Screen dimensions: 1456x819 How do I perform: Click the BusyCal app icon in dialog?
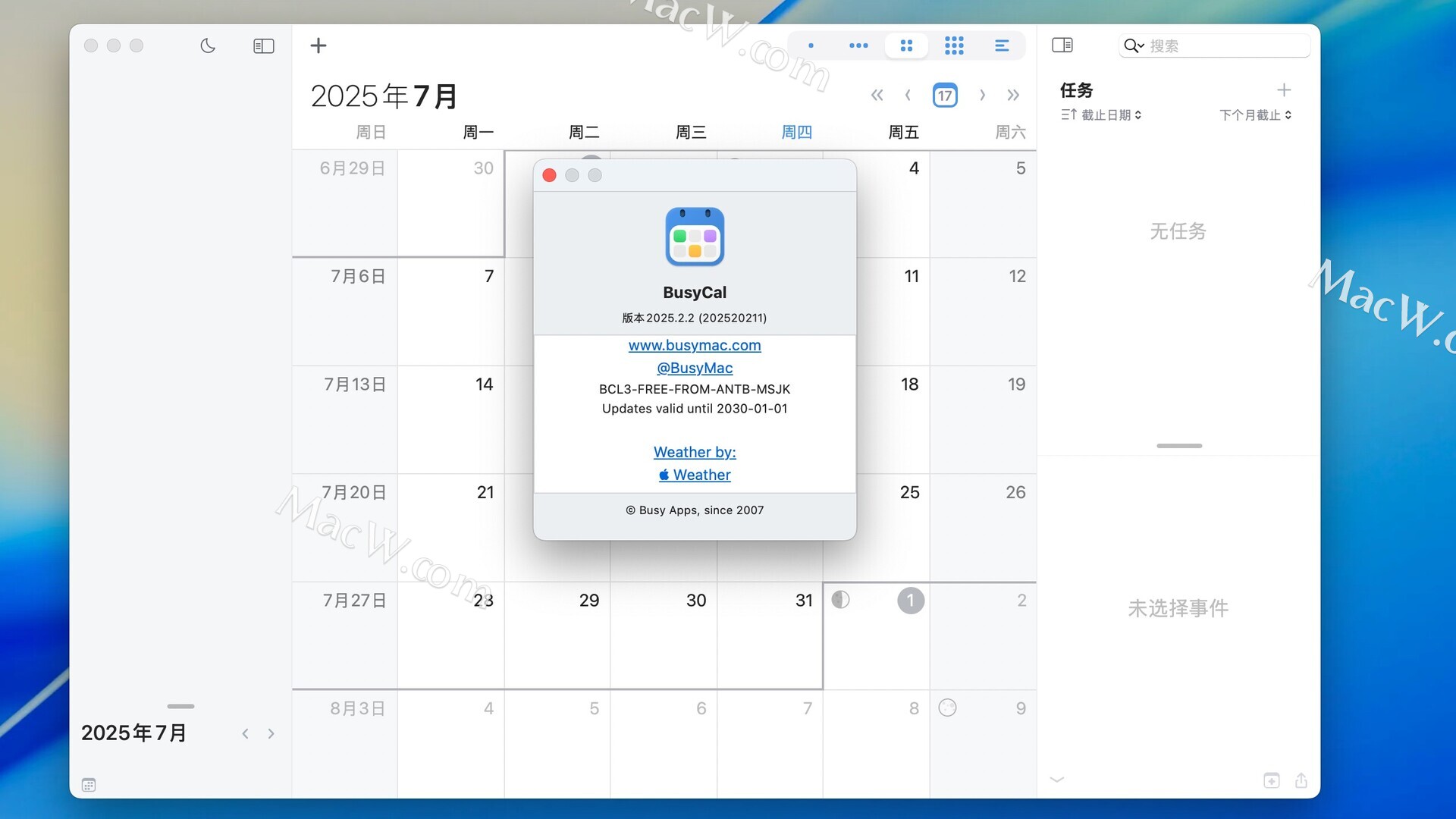coord(695,237)
